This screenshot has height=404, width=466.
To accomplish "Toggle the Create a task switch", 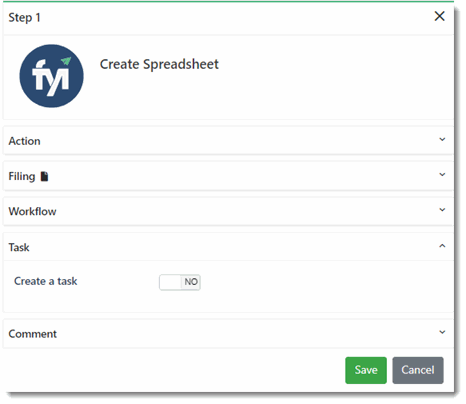I will pos(180,282).
